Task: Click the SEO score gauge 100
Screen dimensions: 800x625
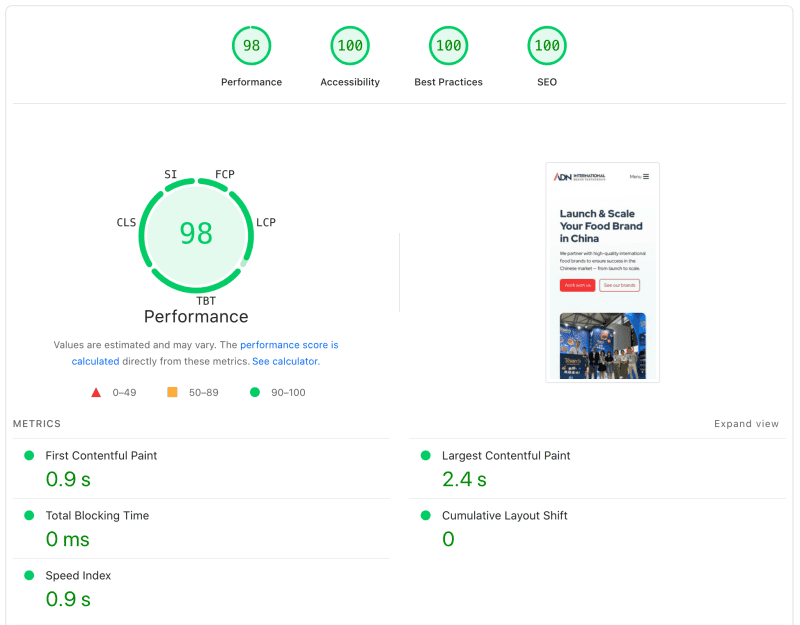Action: click(546, 46)
